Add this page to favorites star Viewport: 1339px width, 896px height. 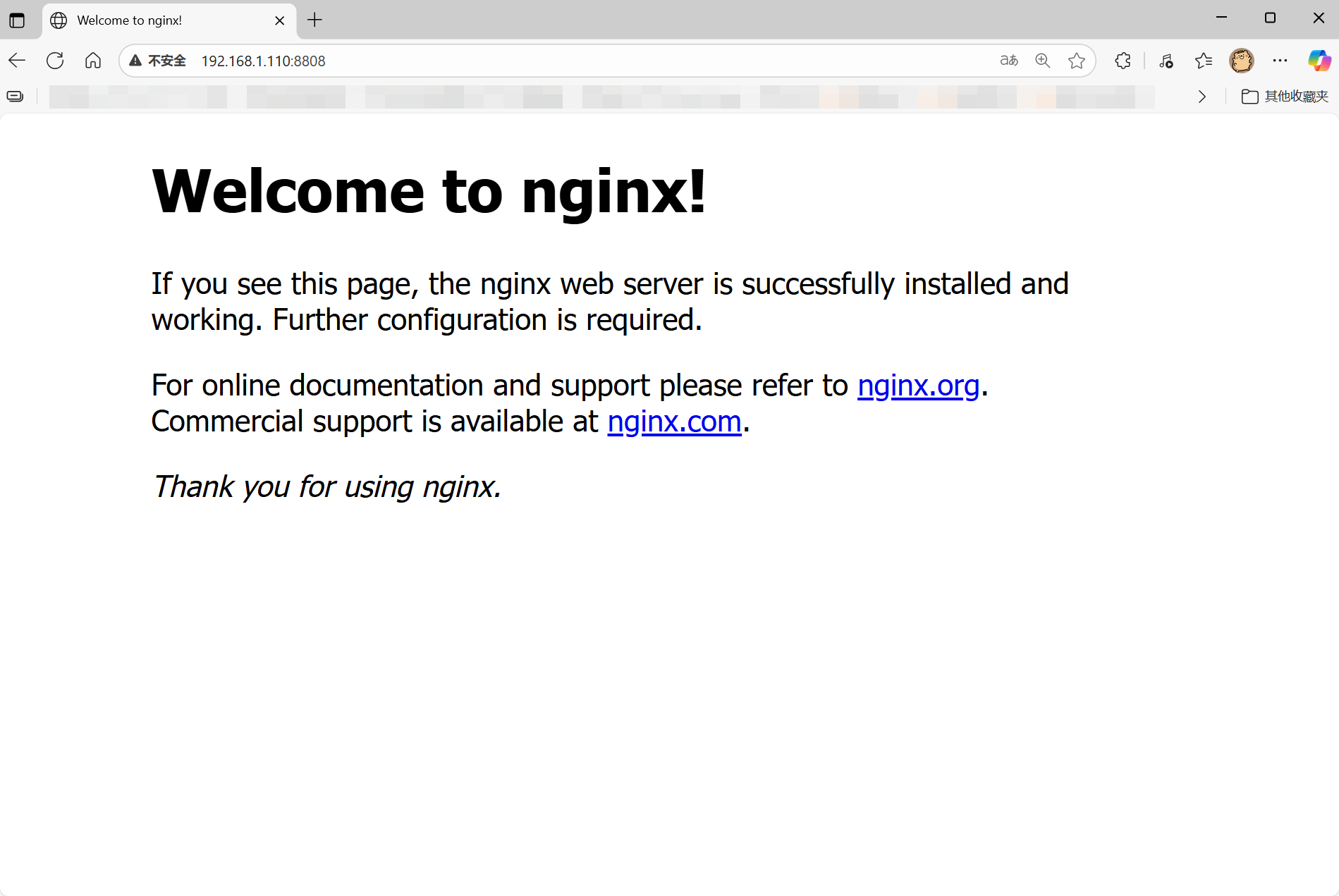click(x=1077, y=61)
